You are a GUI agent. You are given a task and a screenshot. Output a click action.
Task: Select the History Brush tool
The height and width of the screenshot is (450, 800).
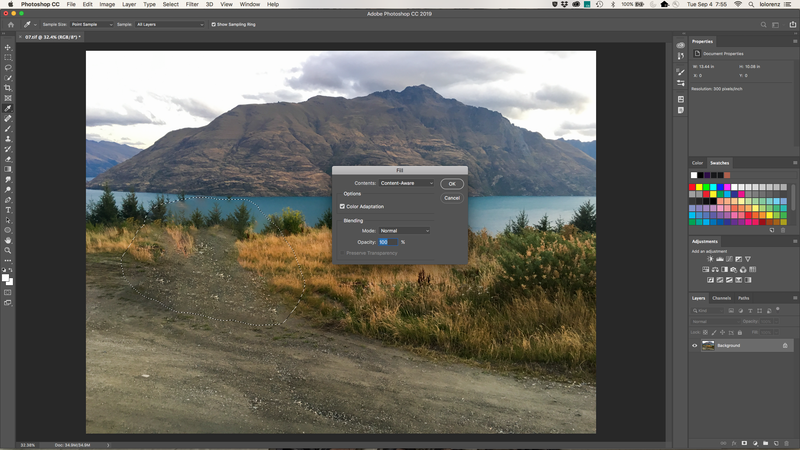(x=8, y=149)
